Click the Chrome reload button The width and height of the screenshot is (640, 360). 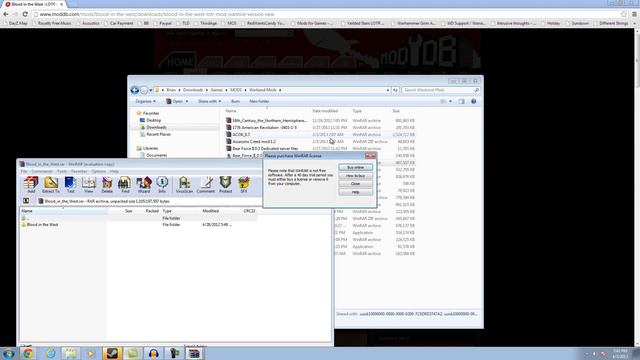(25, 14)
